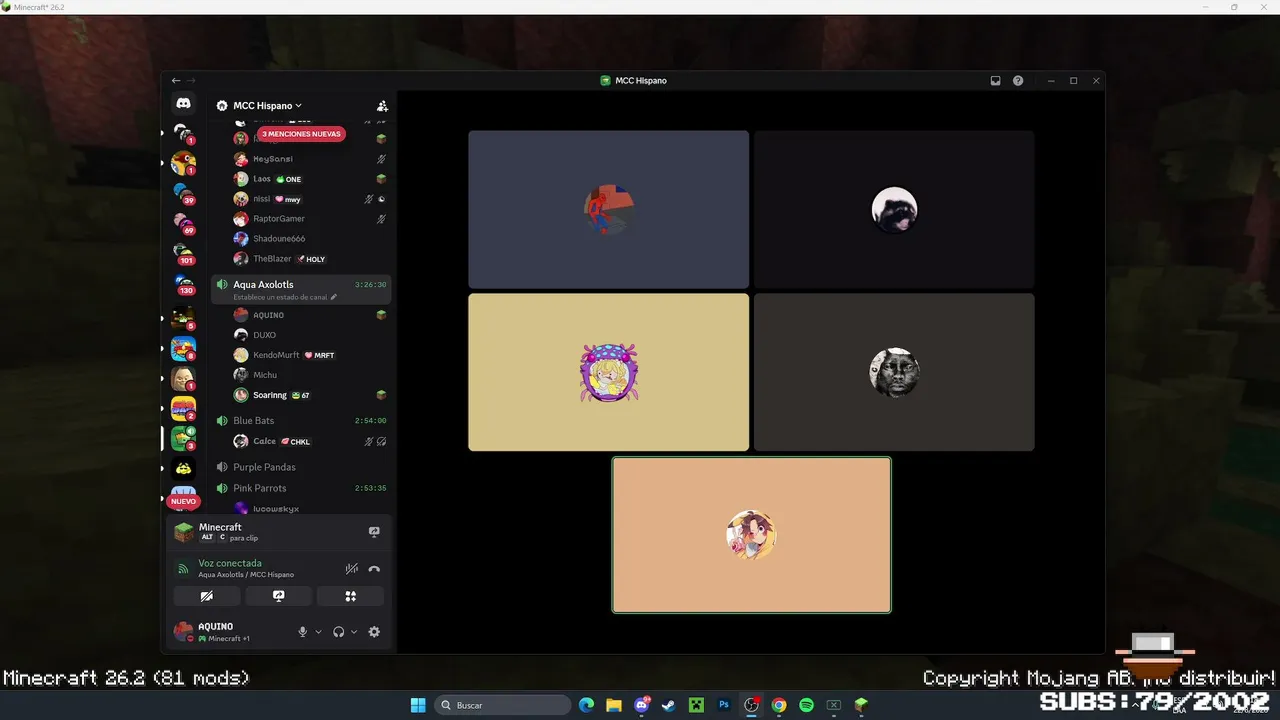Open server with 101 notifications badge

[183, 254]
